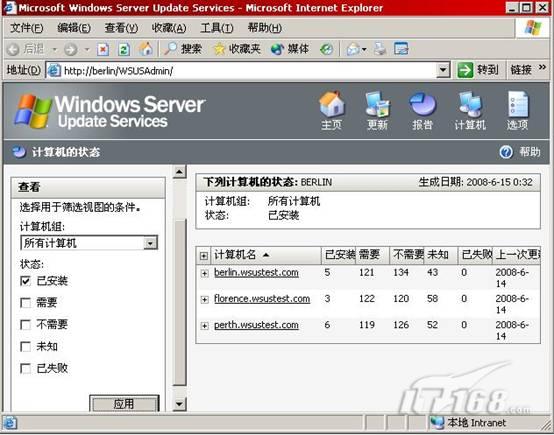The image size is (554, 435).
Task: Open the 工具(T) menu
Action: (x=217, y=28)
